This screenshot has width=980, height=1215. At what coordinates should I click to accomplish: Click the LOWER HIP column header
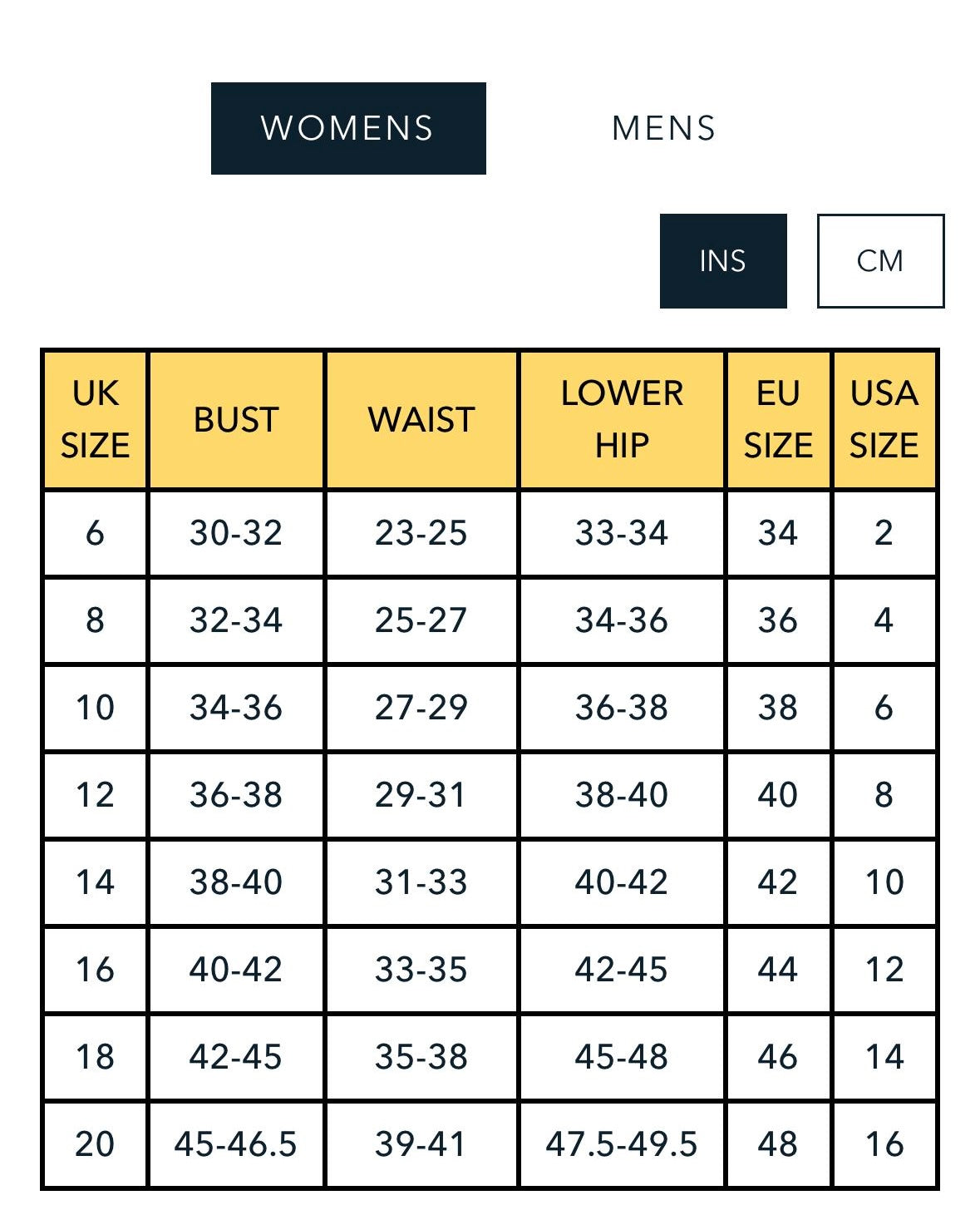click(622, 419)
